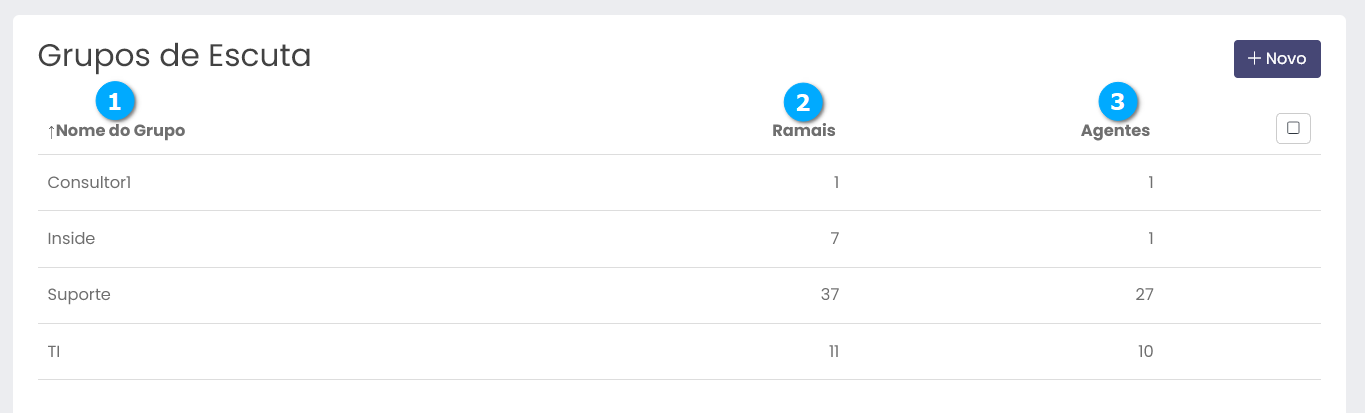
Task: Create a new group with Novo button
Action: pos(1277,59)
